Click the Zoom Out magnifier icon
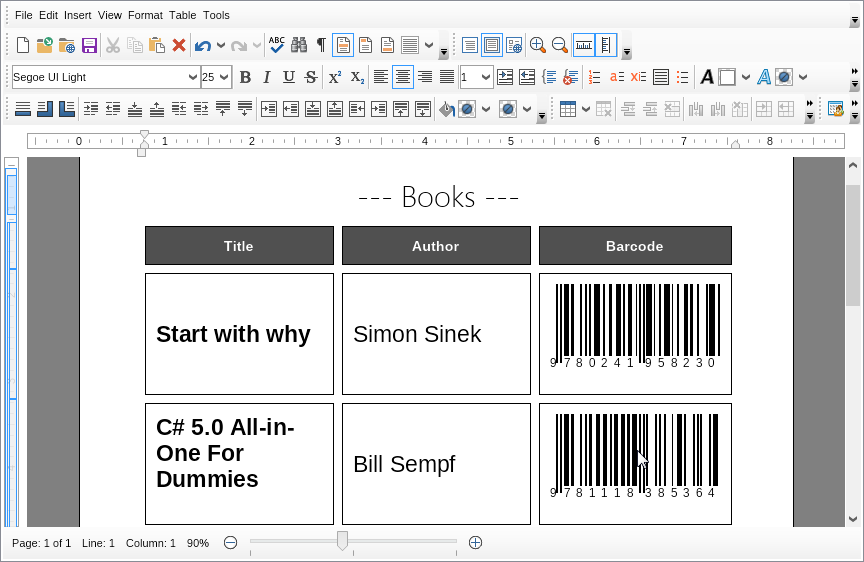 [x=559, y=45]
